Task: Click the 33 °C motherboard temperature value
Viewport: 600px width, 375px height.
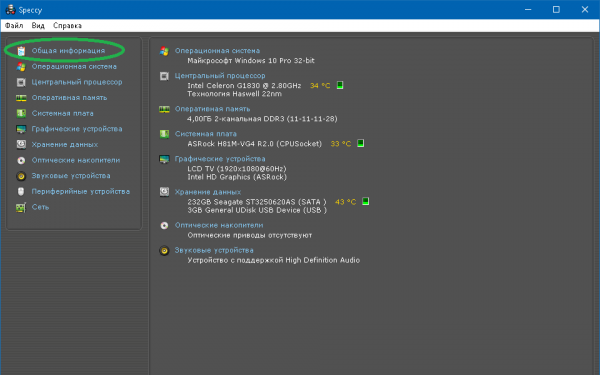Action: coord(341,144)
